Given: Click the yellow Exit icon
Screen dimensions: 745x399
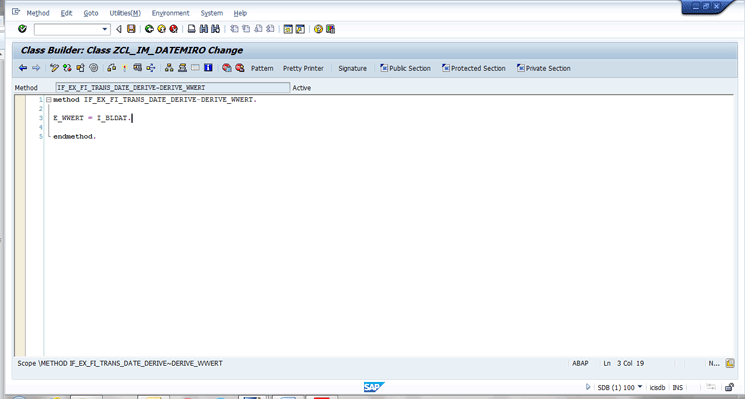Looking at the screenshot, I should click(x=162, y=29).
